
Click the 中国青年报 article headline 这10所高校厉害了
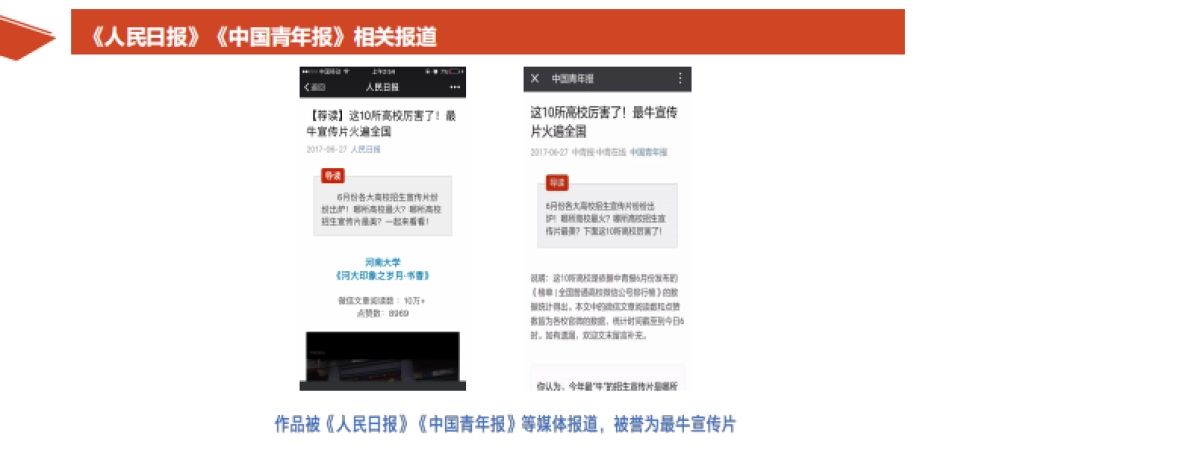(x=602, y=120)
